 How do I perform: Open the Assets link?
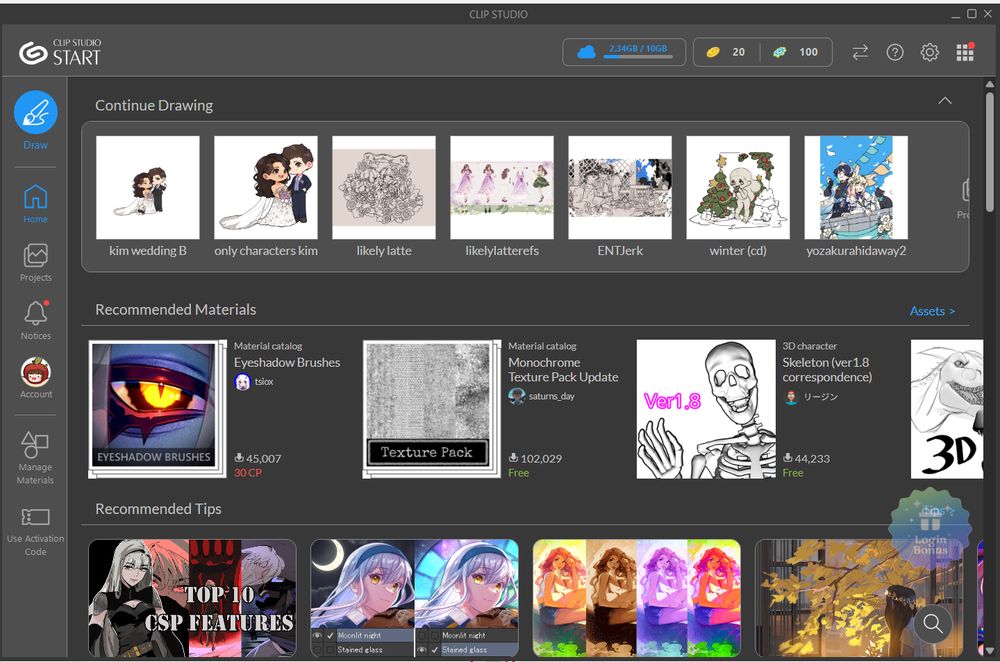coord(932,311)
